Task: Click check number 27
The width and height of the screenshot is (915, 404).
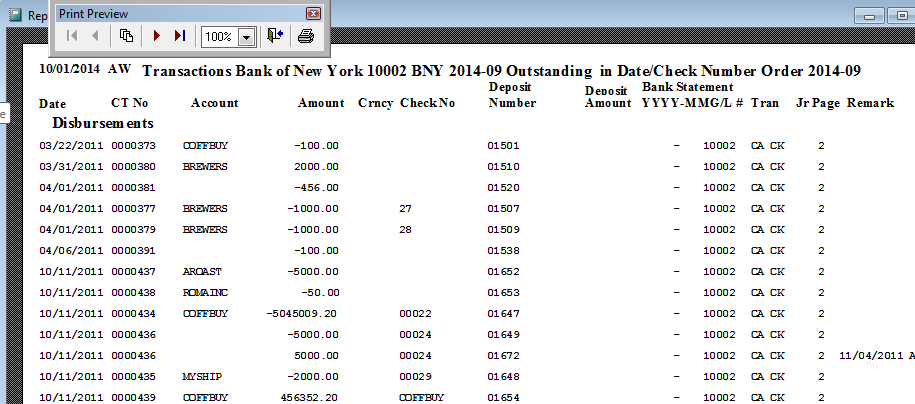Action: point(406,208)
